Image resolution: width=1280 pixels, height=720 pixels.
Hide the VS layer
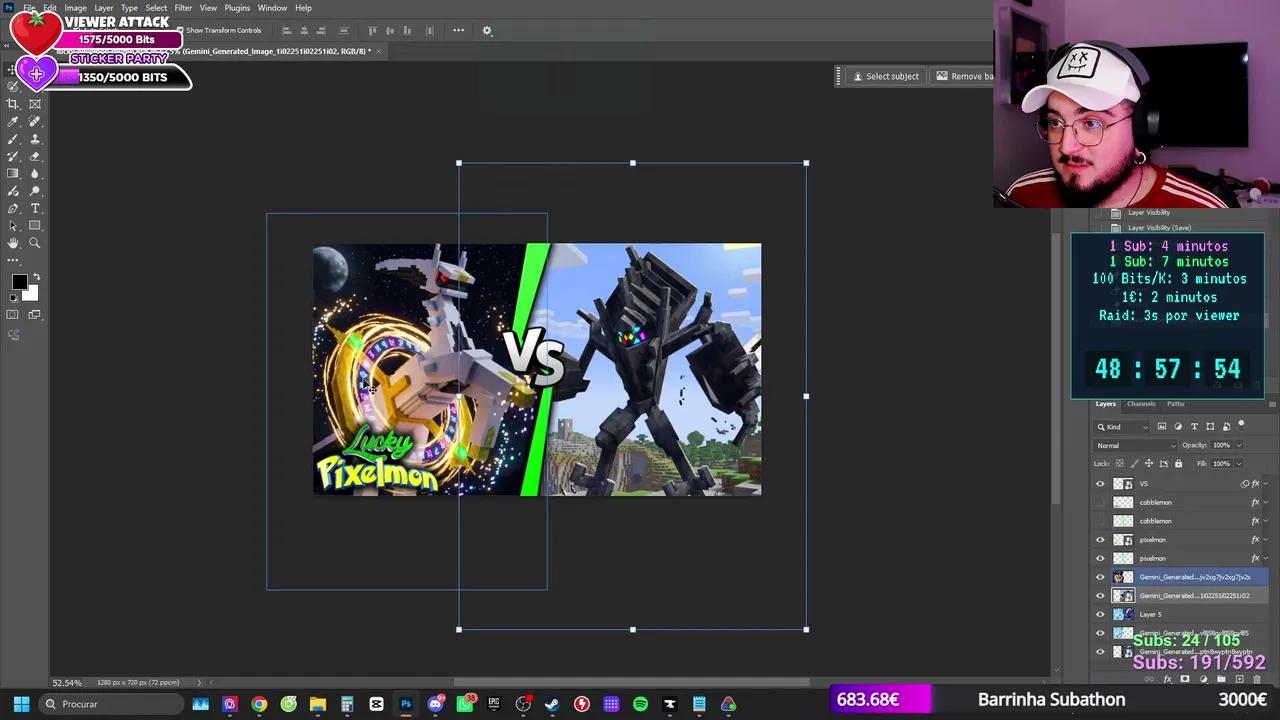1101,484
